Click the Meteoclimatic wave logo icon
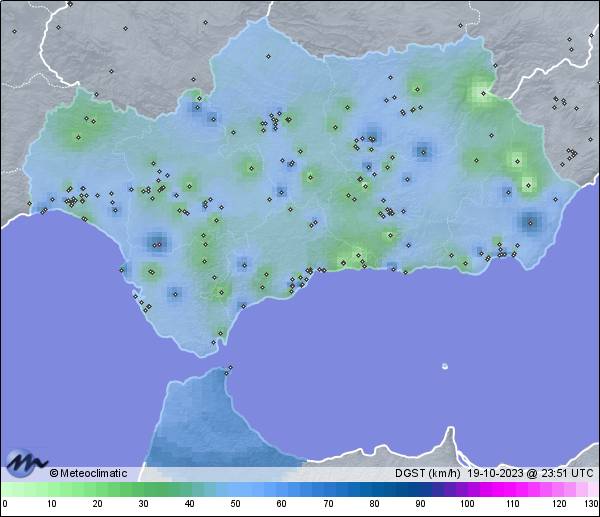600x517 pixels. [x=26, y=463]
